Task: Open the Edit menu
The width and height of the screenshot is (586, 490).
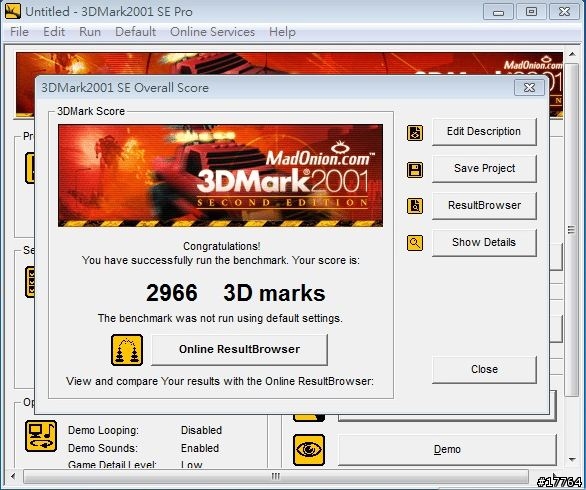Action: [54, 32]
